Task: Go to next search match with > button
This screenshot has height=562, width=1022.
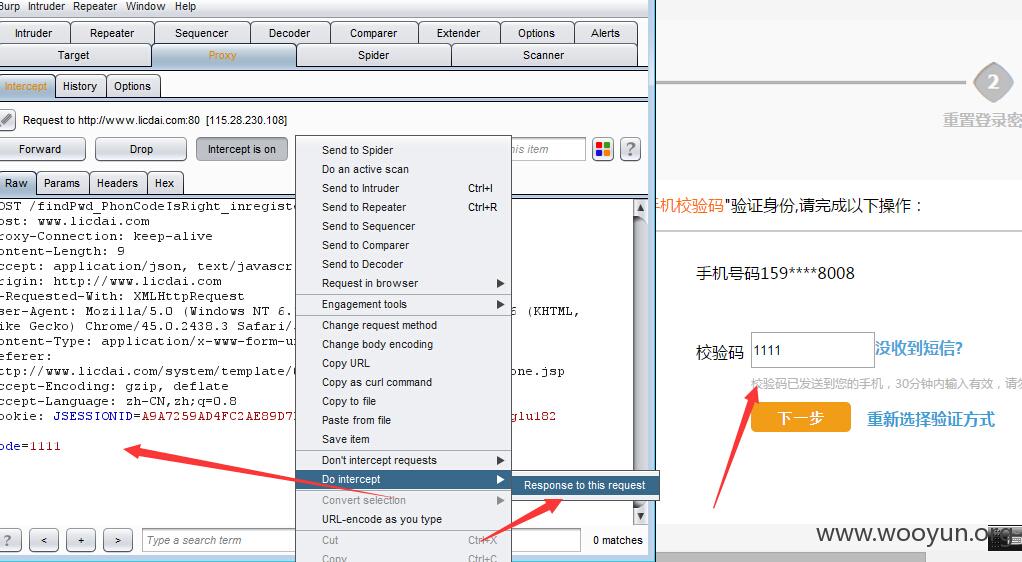Action: point(118,540)
